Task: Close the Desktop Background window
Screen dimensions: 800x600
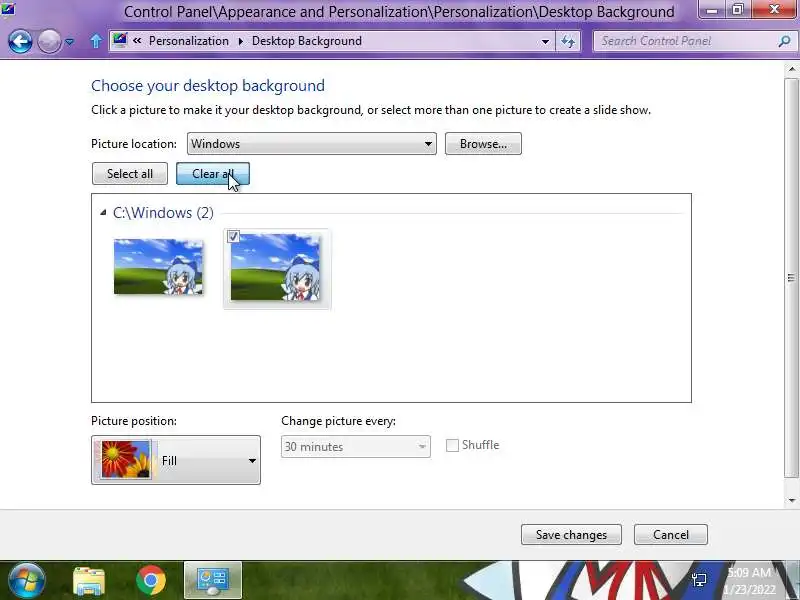Action: (x=774, y=10)
